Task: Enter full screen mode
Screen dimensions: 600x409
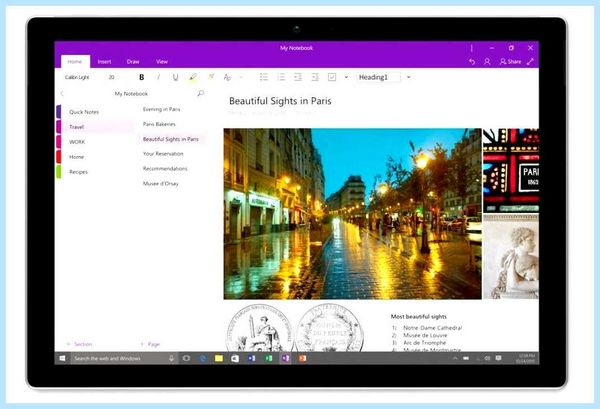Action: coord(530,62)
